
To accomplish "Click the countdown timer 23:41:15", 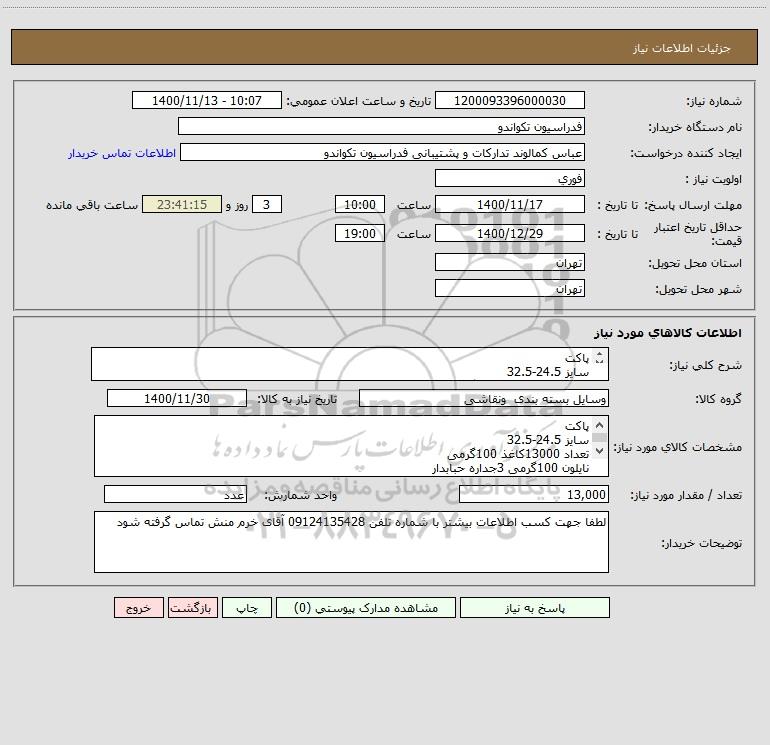I will pyautogui.click(x=182, y=204).
